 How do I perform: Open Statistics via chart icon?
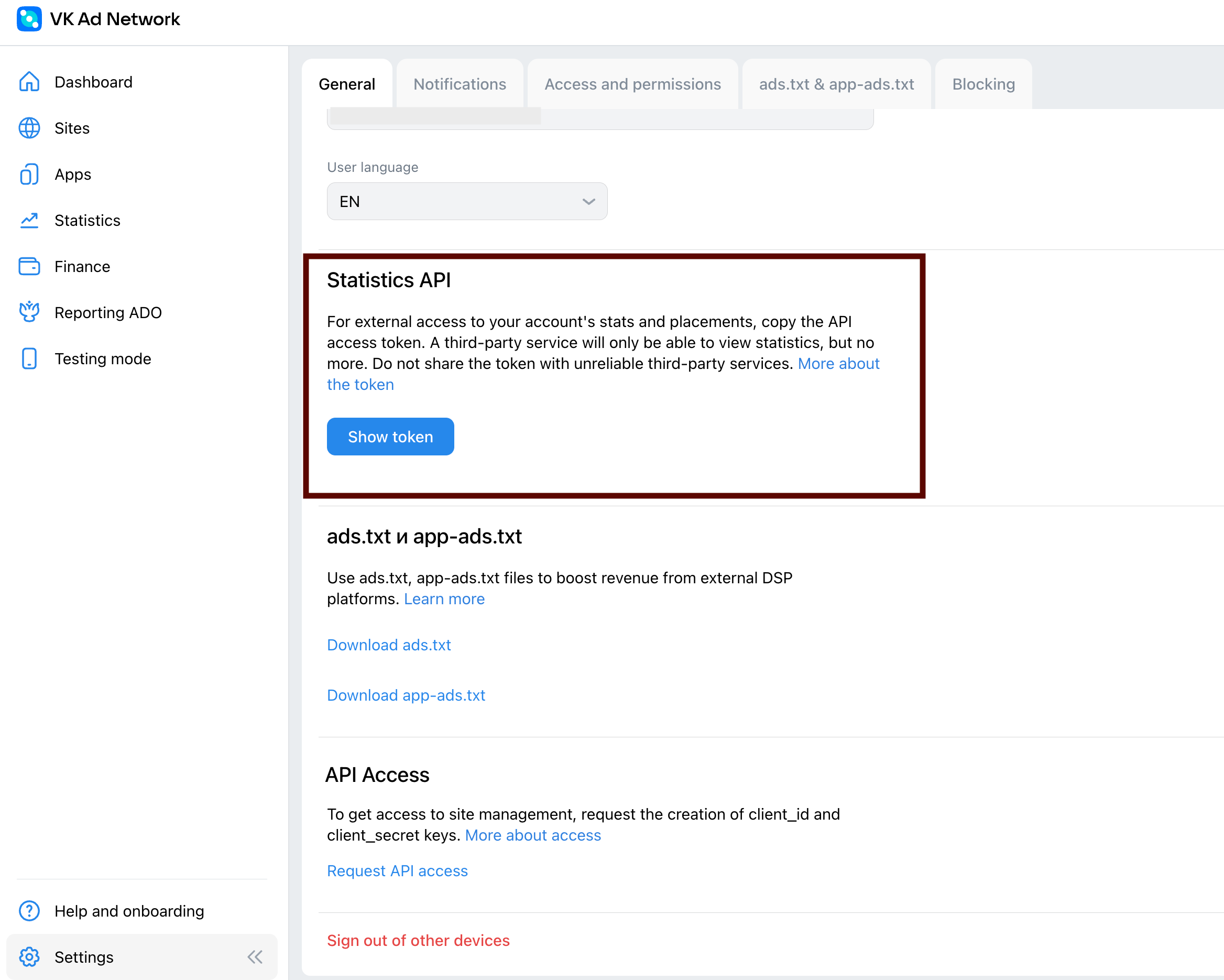[29, 220]
